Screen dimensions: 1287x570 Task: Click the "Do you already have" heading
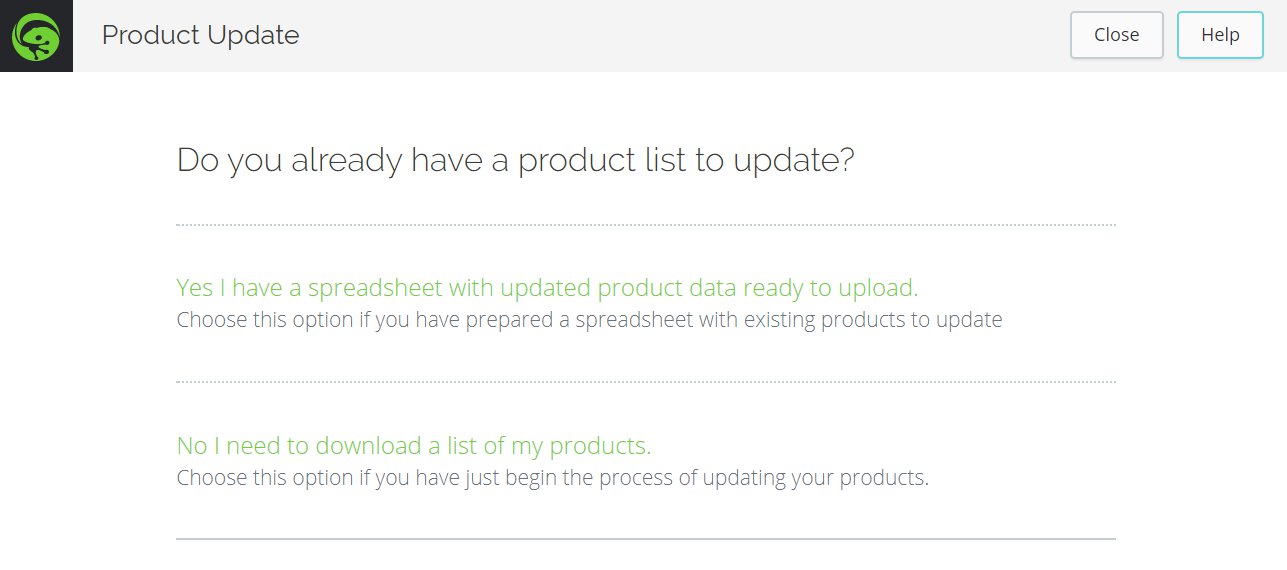tap(515, 160)
